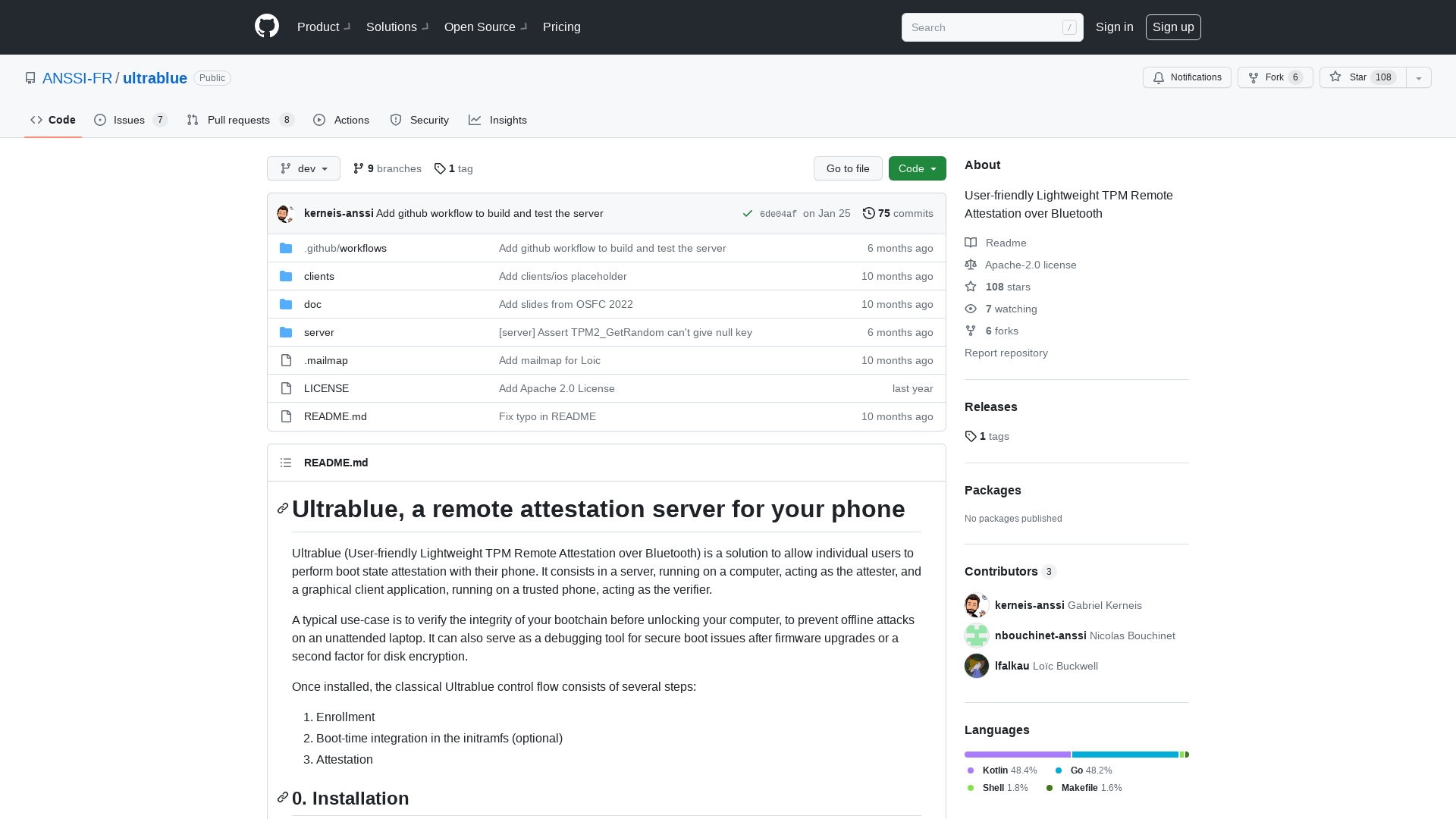Viewport: 1456px width, 819px height.
Task: Go to the GitHub homepage via the logo
Action: point(267,27)
